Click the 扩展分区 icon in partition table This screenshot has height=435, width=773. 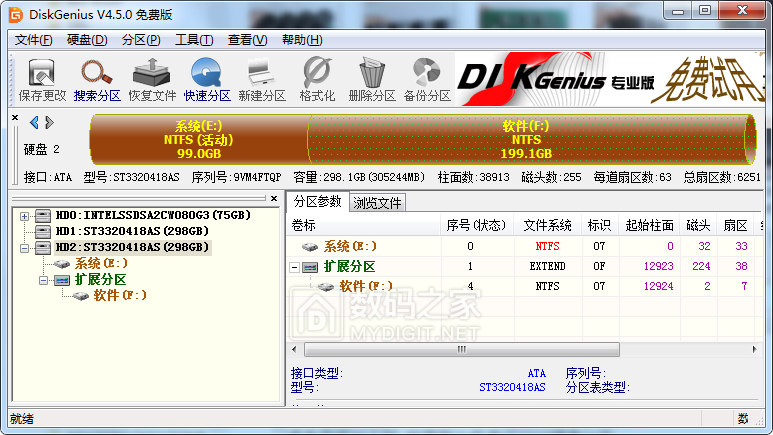(310, 267)
